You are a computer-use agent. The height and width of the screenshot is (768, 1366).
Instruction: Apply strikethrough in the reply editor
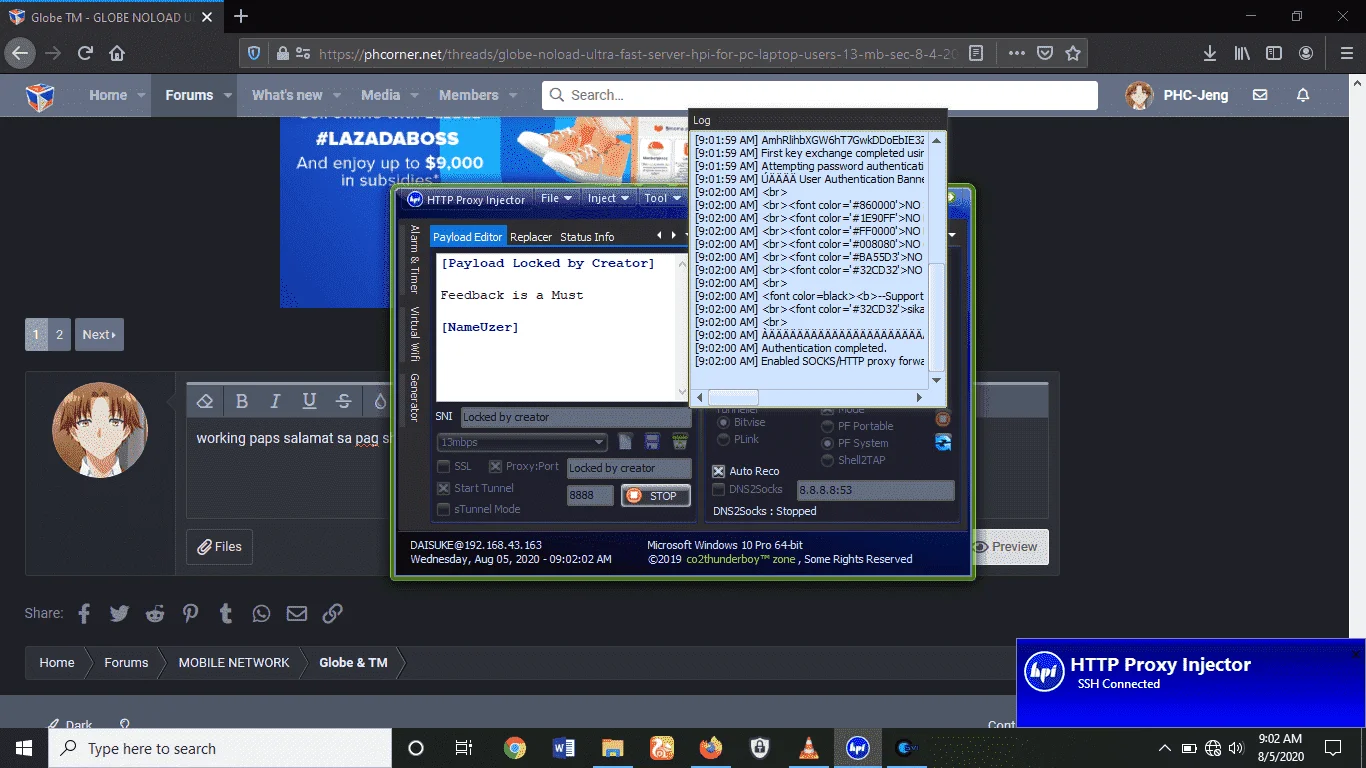tap(343, 401)
